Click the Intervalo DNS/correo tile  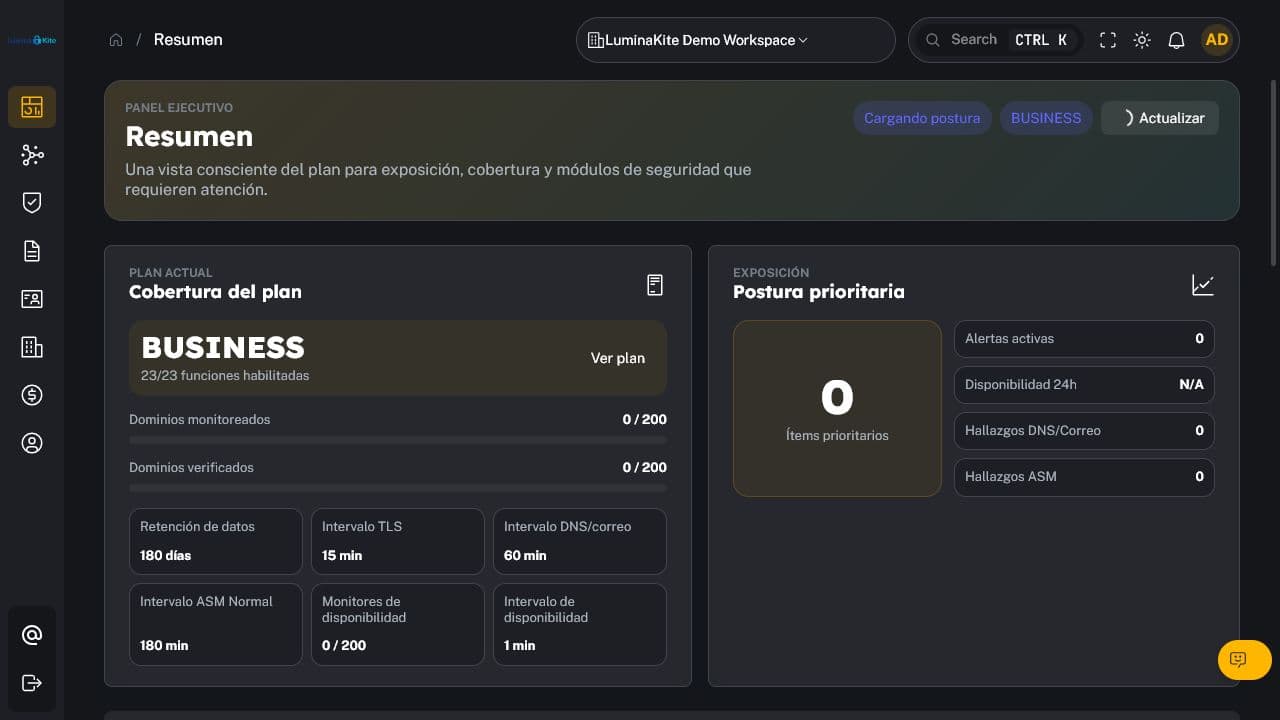(580, 541)
